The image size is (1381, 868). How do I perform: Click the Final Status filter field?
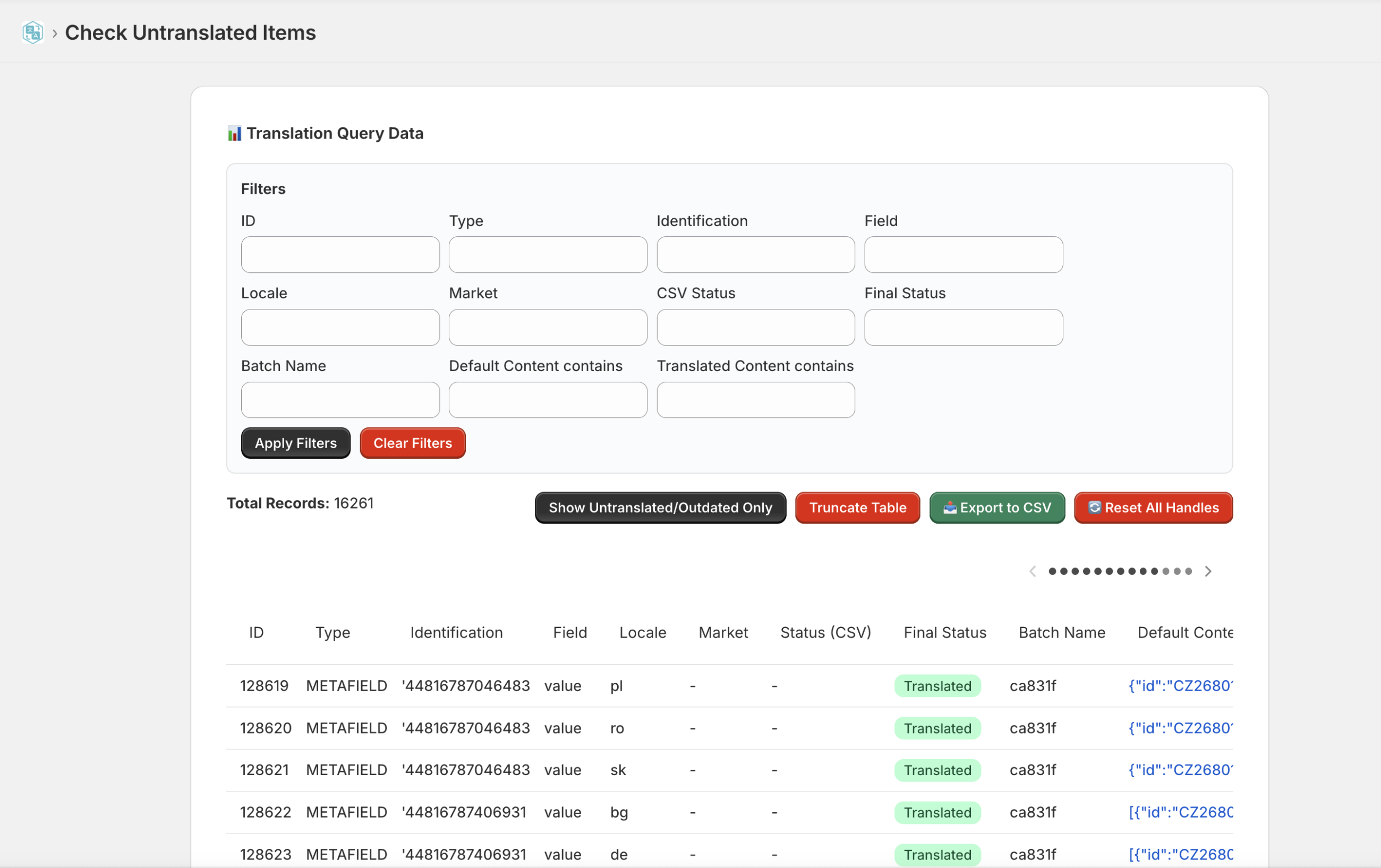(x=963, y=328)
